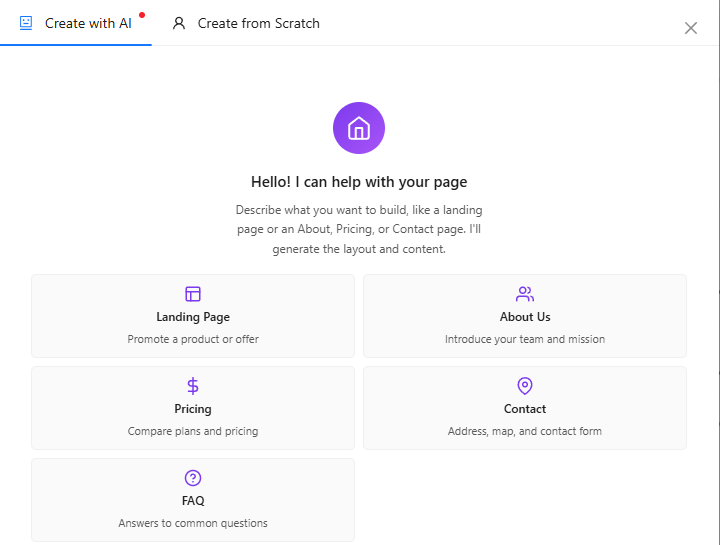This screenshot has width=720, height=545.
Task: Click "Address, map, and contact form" text
Action: tap(525, 431)
